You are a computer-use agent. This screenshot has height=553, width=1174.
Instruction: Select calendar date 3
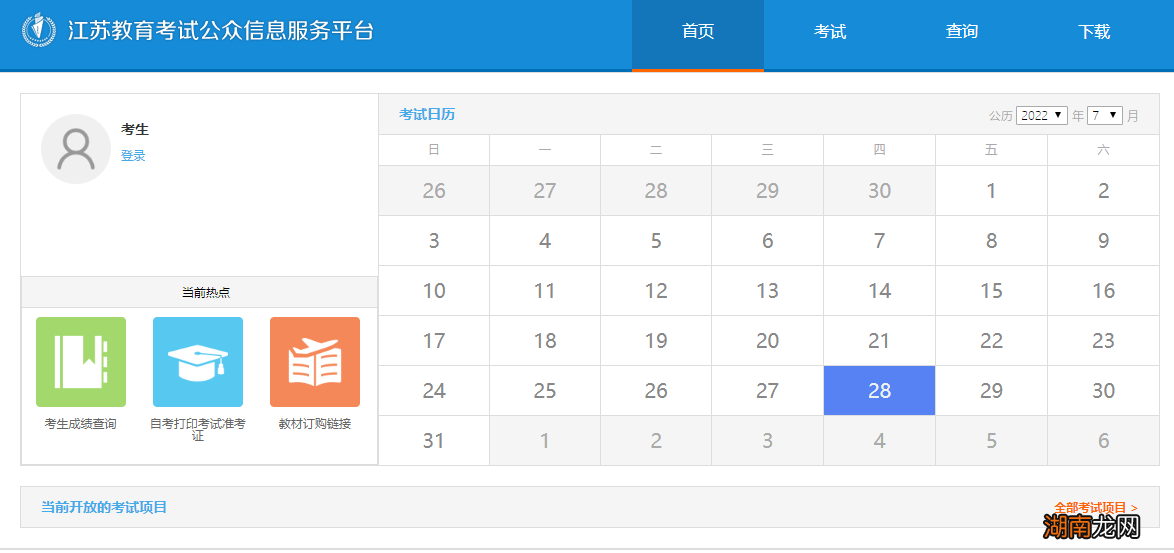click(434, 241)
